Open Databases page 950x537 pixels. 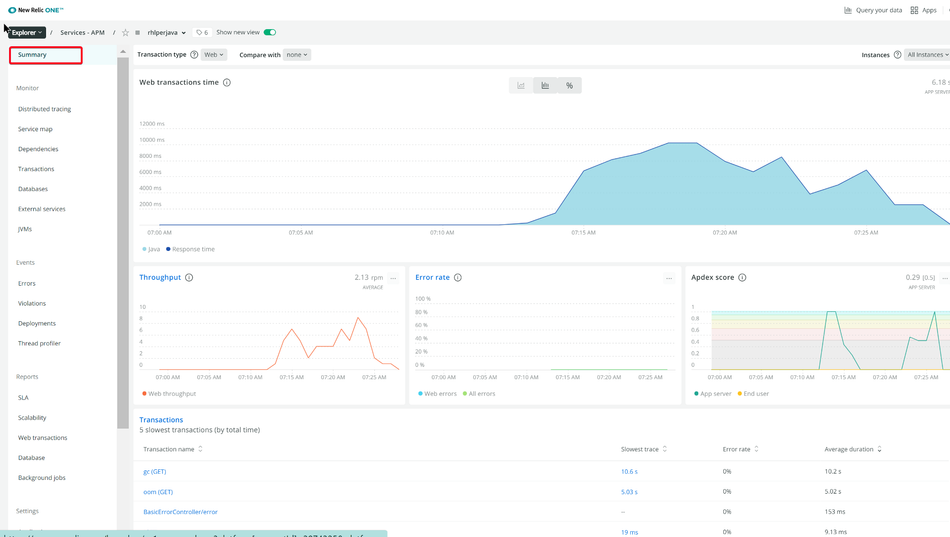[33, 189]
